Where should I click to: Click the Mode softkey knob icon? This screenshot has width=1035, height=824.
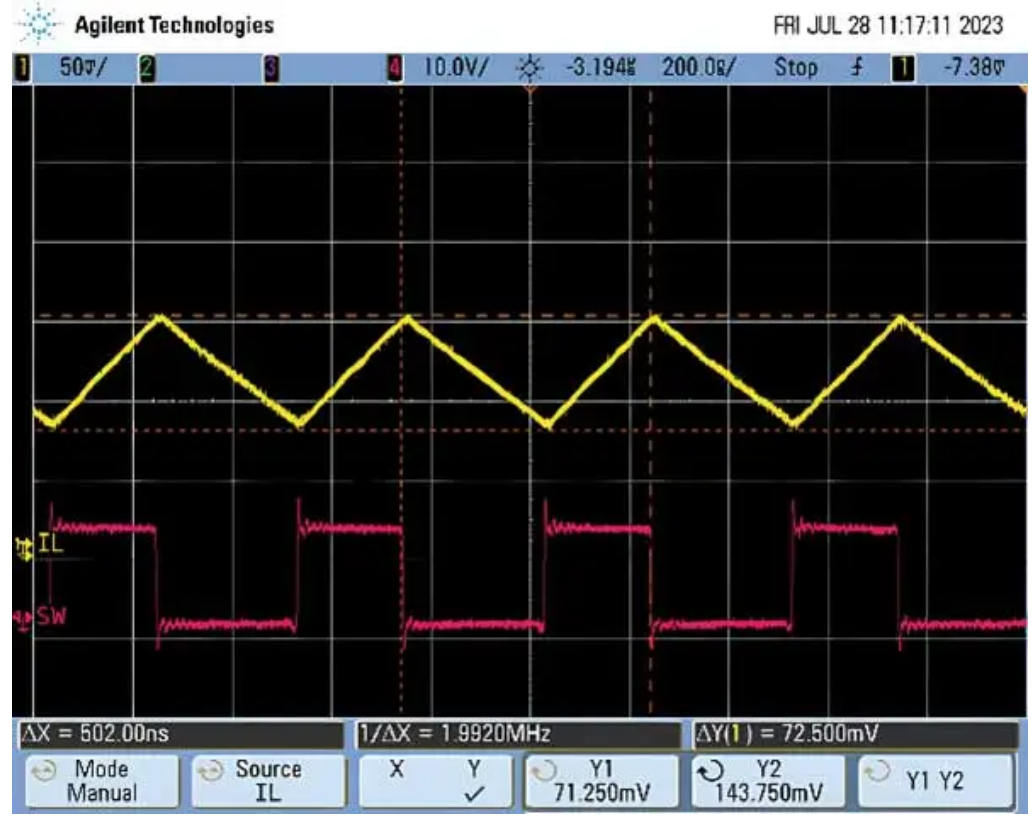pos(44,771)
